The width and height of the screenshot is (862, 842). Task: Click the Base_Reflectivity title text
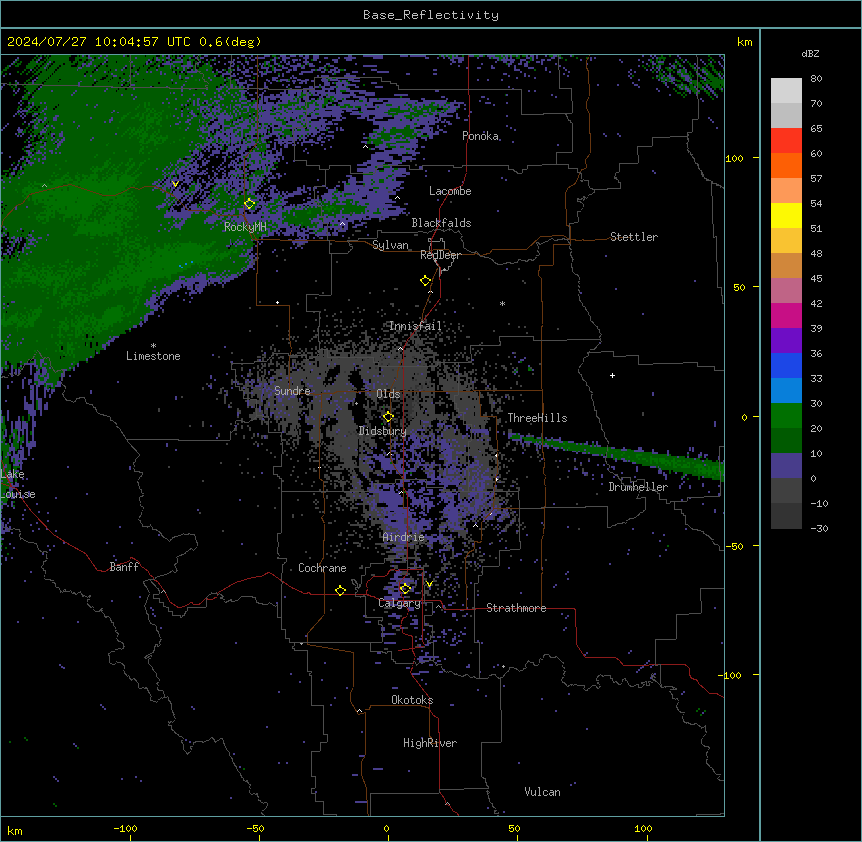tap(431, 15)
